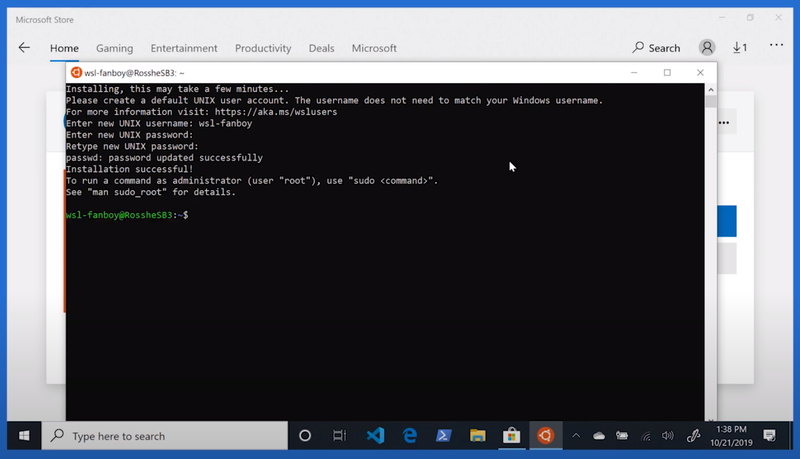Click the terminal scrollbar up arrow
Image resolution: width=800 pixels, height=459 pixels.
pyautogui.click(x=710, y=89)
